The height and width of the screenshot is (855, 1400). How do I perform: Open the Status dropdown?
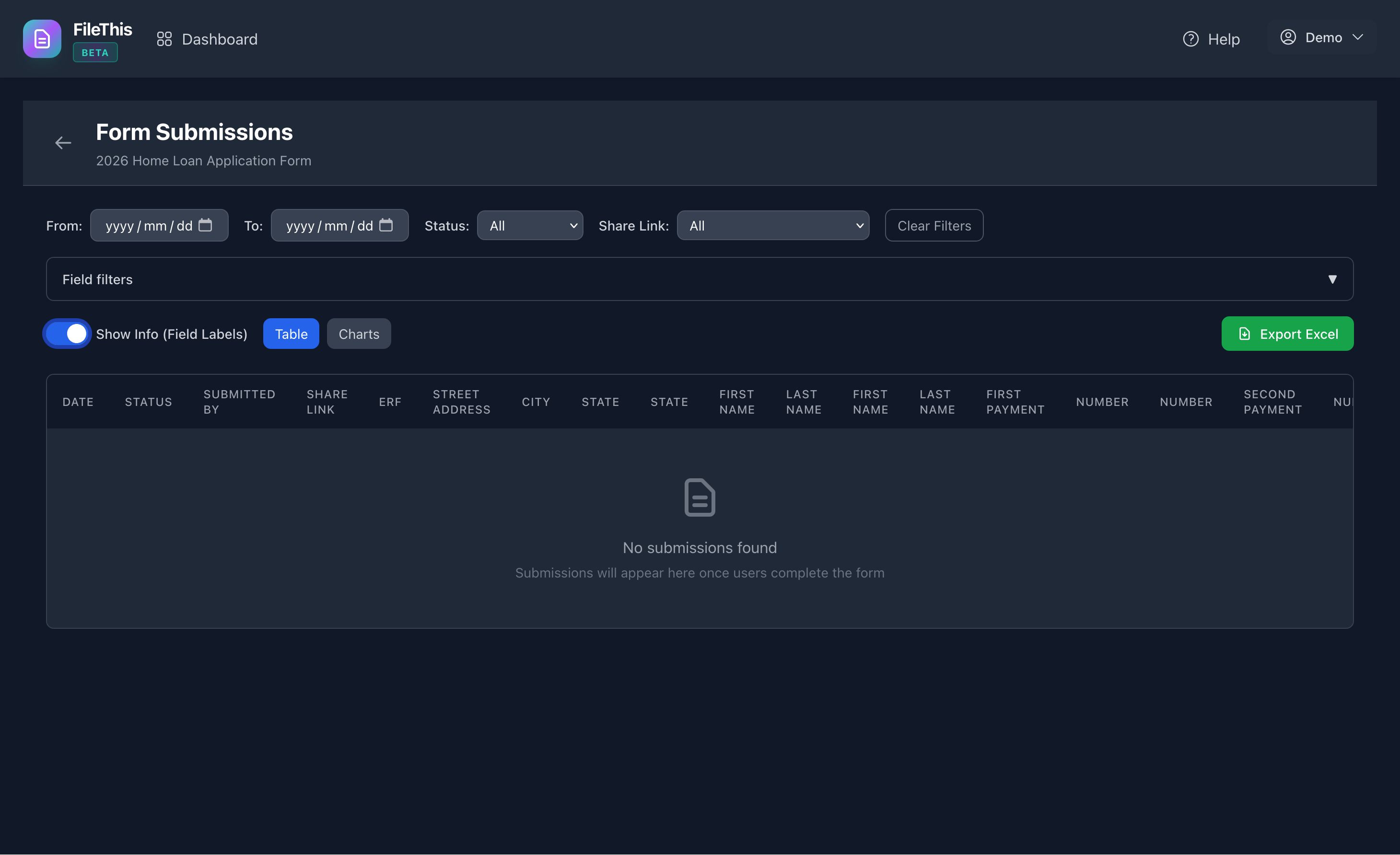coord(529,225)
